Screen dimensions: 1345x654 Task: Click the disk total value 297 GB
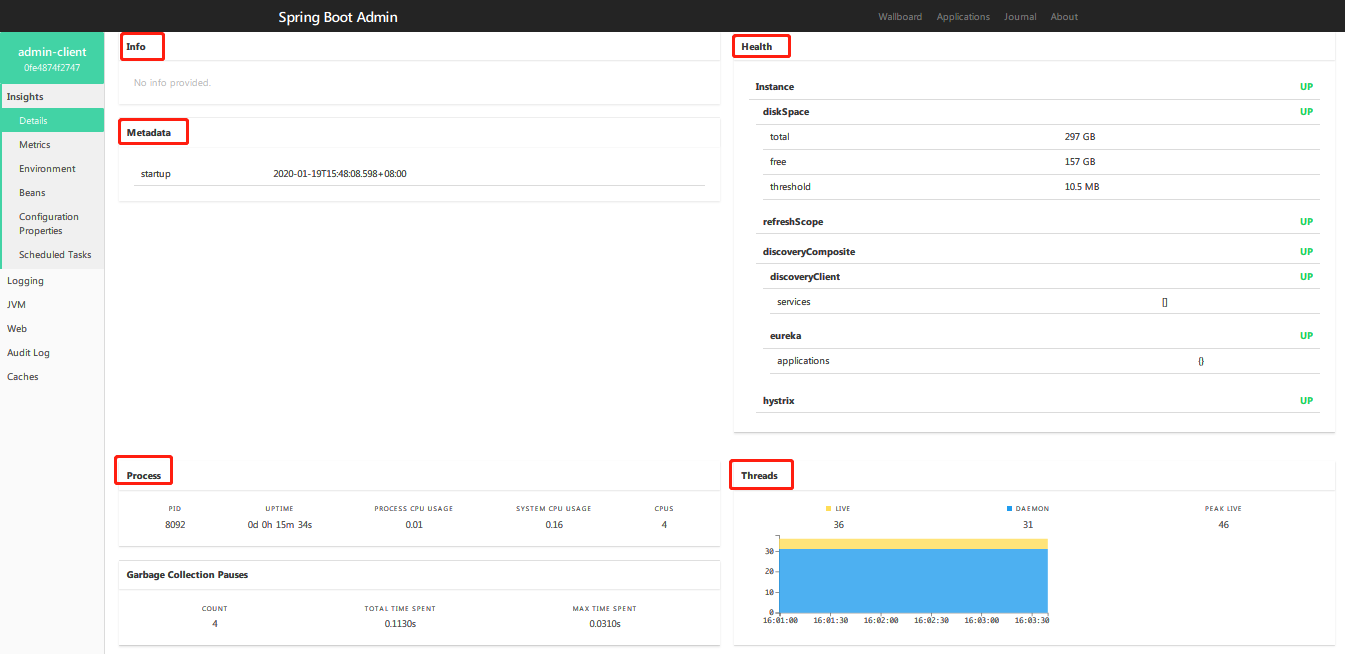[1080, 137]
